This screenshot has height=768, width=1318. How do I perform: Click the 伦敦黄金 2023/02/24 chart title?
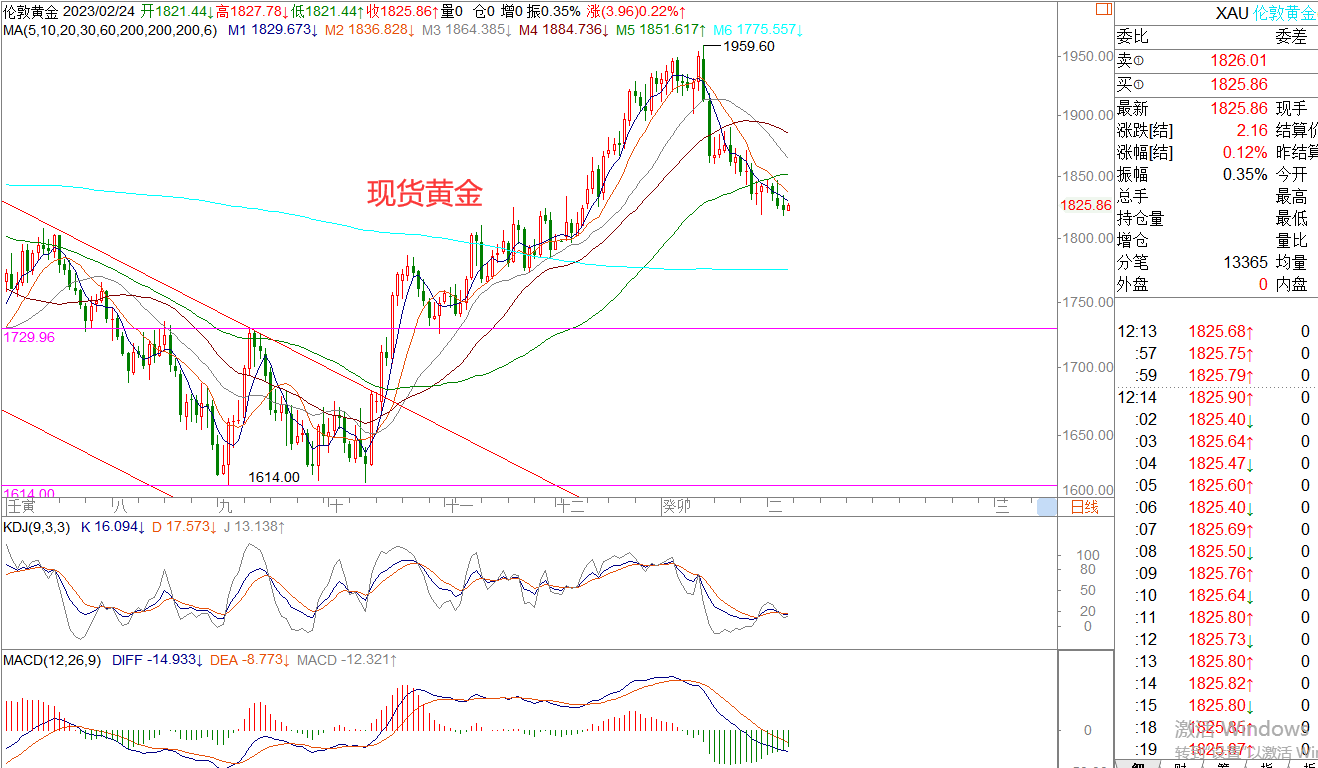point(68,11)
